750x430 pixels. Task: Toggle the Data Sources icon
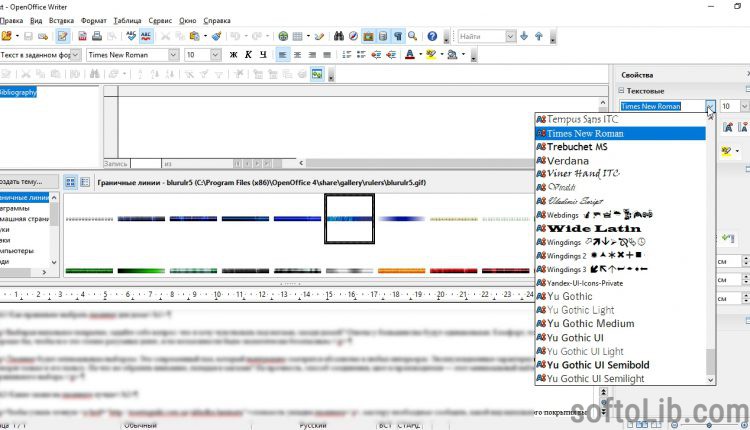pos(383,36)
